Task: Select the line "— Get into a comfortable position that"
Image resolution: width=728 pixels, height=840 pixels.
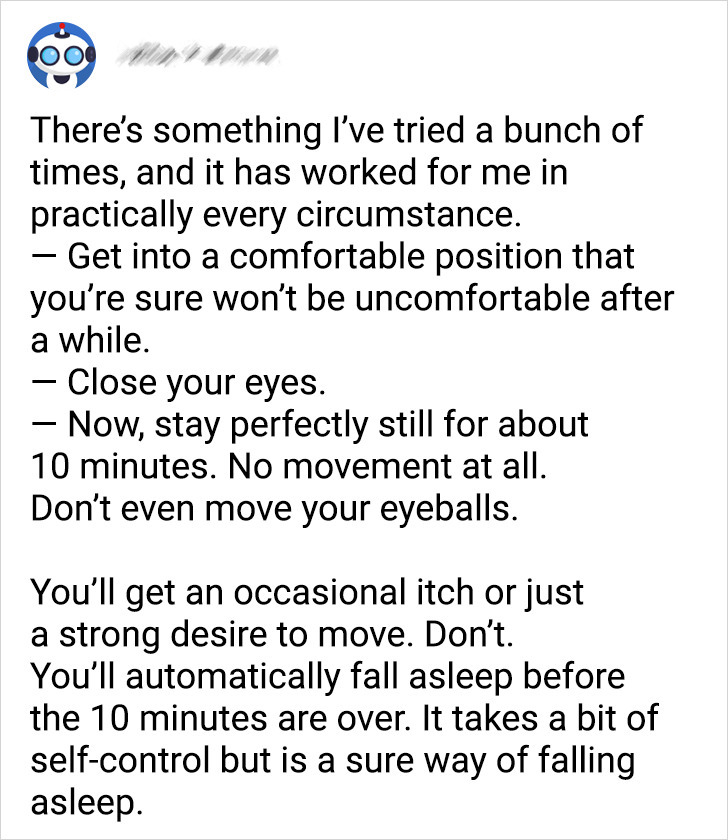Action: 333,257
